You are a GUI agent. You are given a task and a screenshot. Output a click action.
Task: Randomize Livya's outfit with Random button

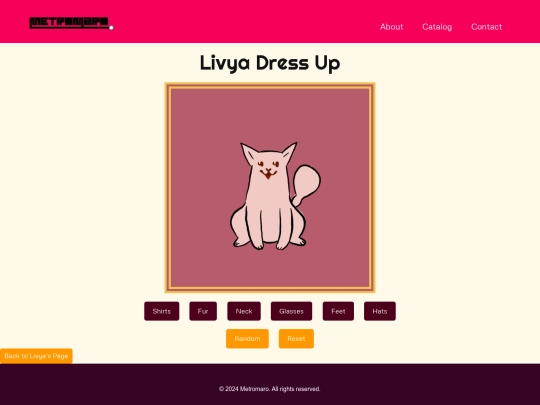tap(247, 339)
